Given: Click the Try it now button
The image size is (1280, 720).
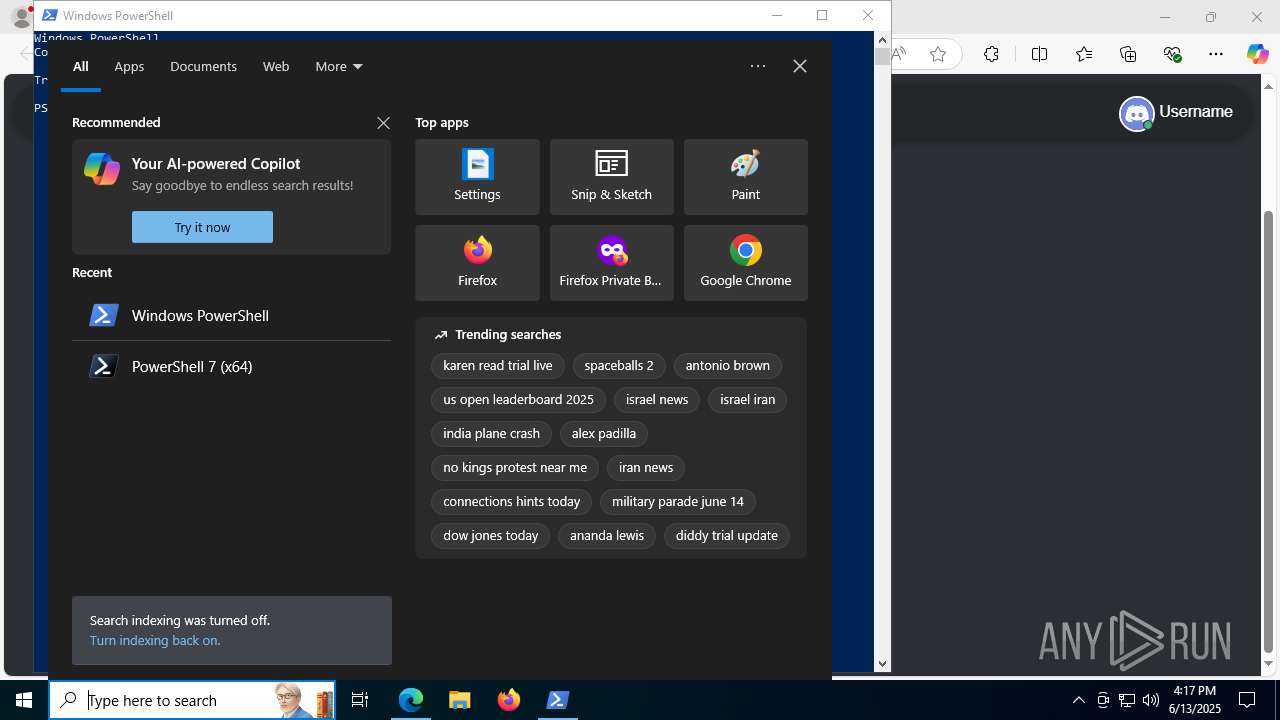Looking at the screenshot, I should pyautogui.click(x=202, y=227).
